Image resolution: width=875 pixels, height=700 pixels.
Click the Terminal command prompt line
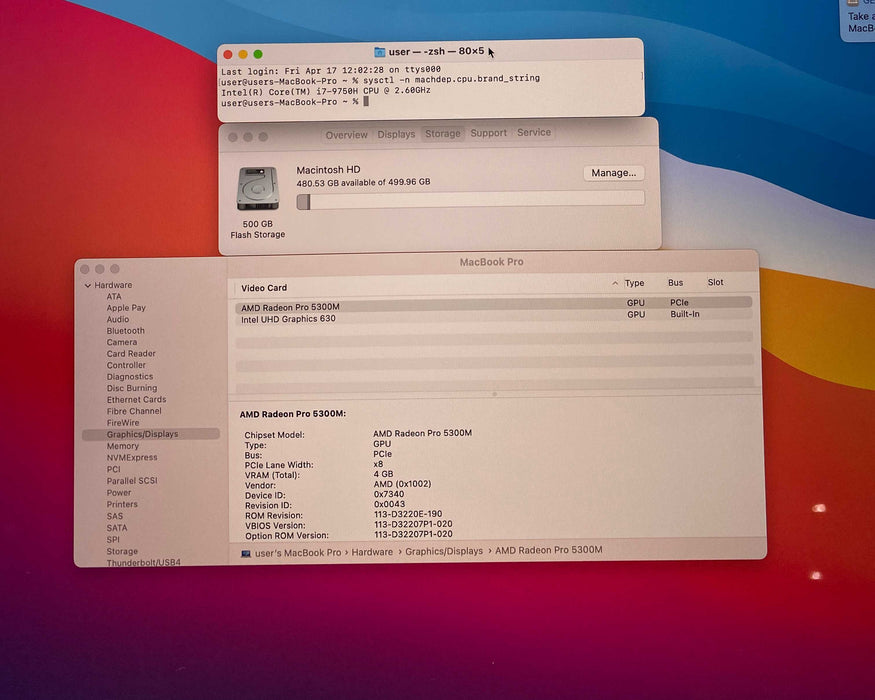(295, 102)
